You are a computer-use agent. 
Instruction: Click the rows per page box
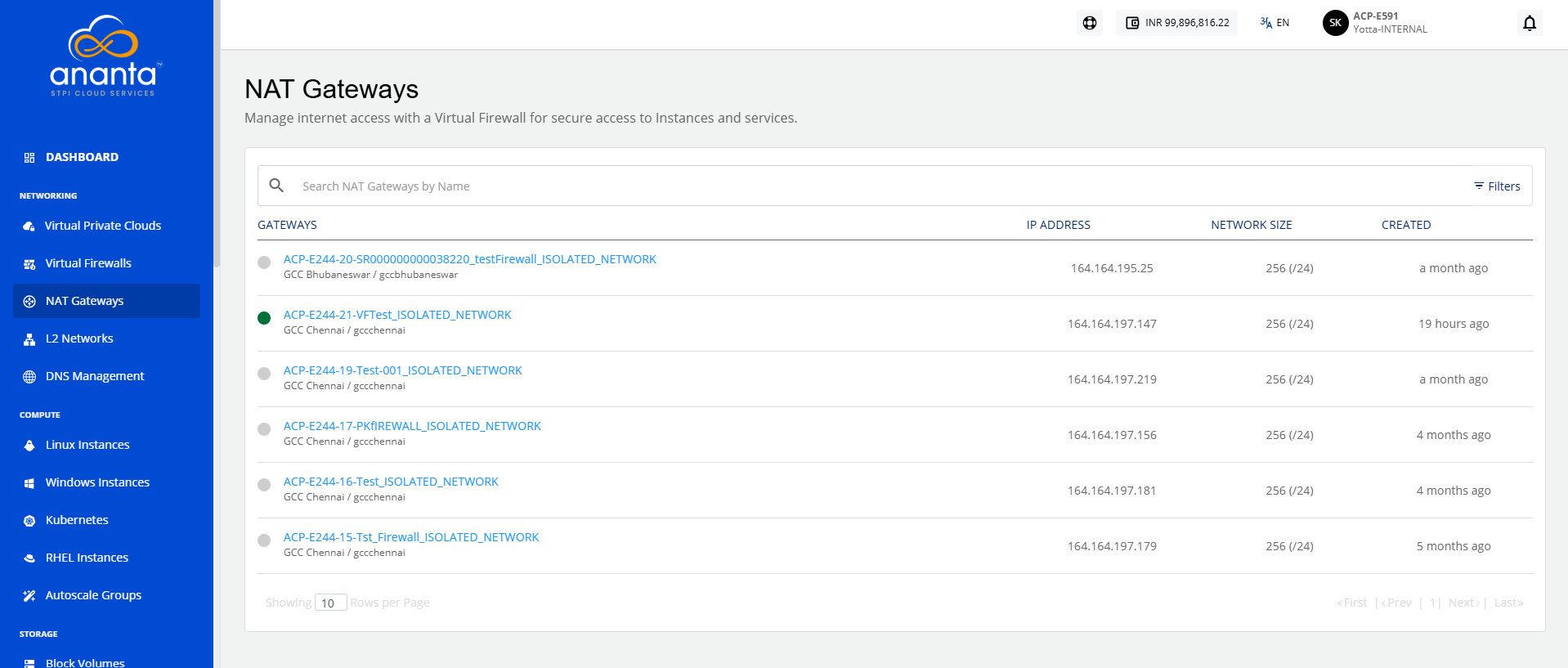point(331,603)
